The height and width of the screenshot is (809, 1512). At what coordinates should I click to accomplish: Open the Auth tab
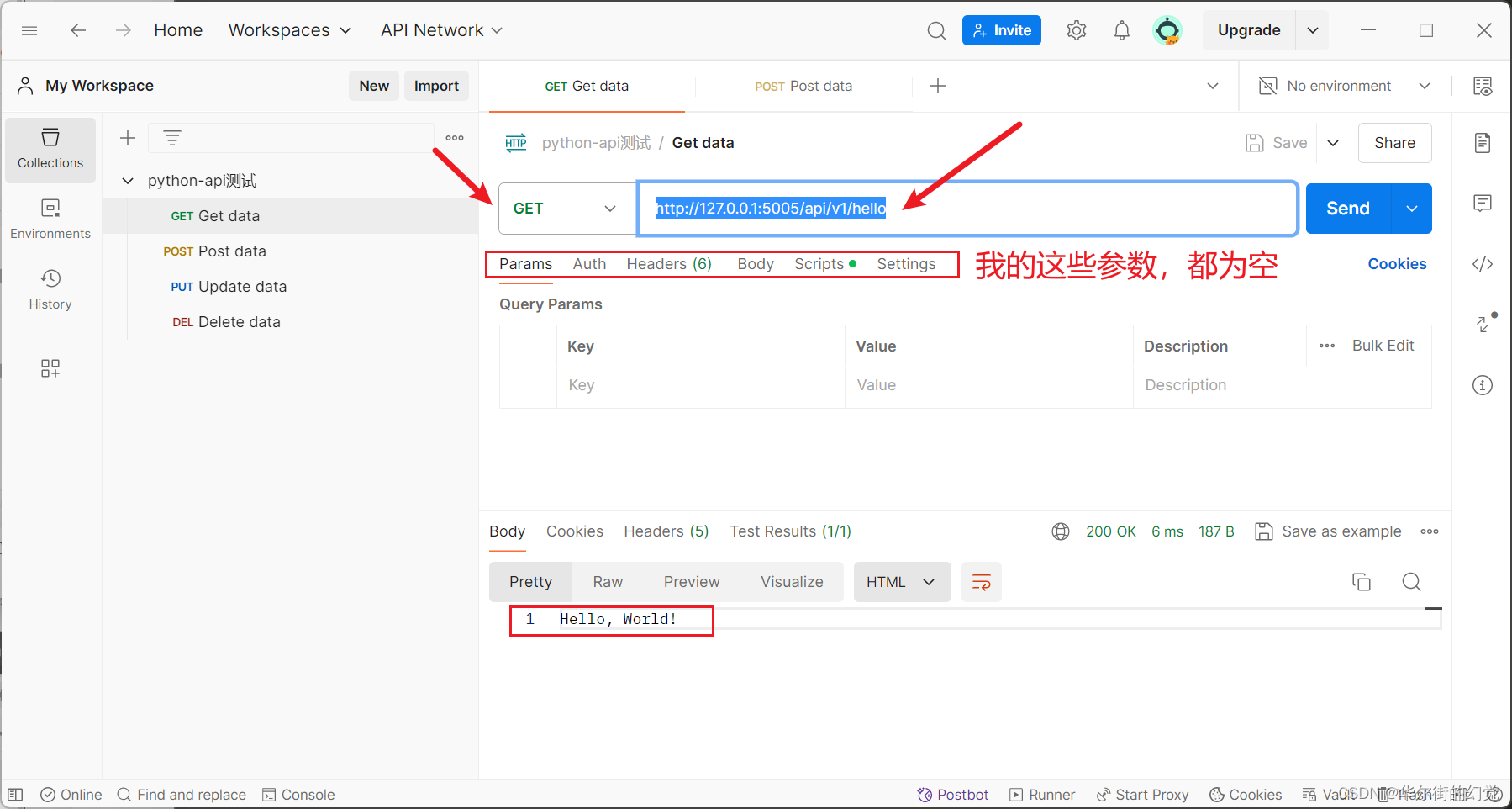coord(589,264)
